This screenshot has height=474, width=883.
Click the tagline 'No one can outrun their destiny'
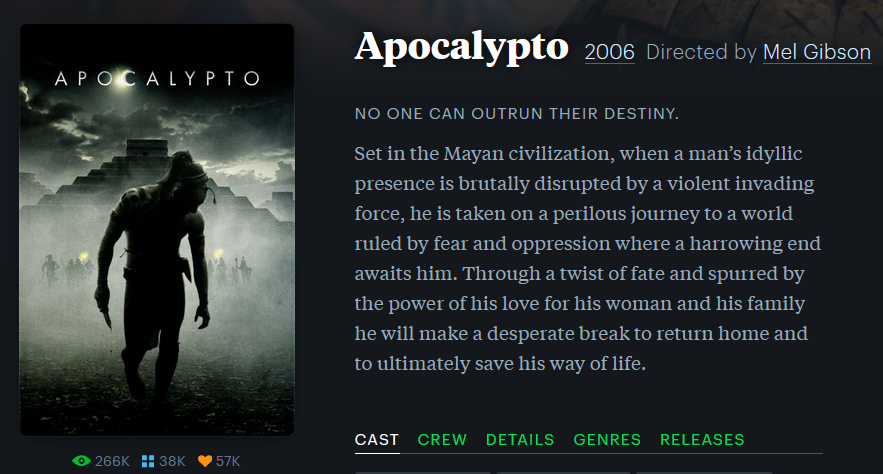516,114
